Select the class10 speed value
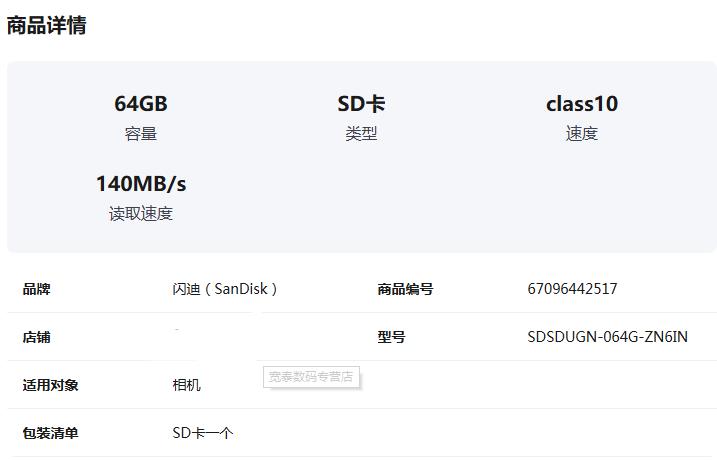This screenshot has height=460, width=717. (x=582, y=104)
